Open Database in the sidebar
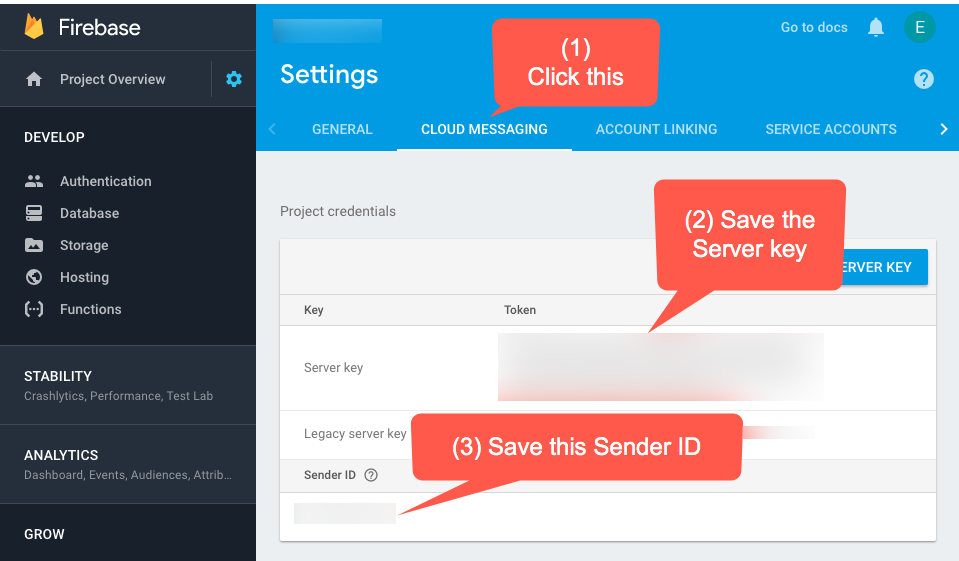959x561 pixels. pos(89,213)
